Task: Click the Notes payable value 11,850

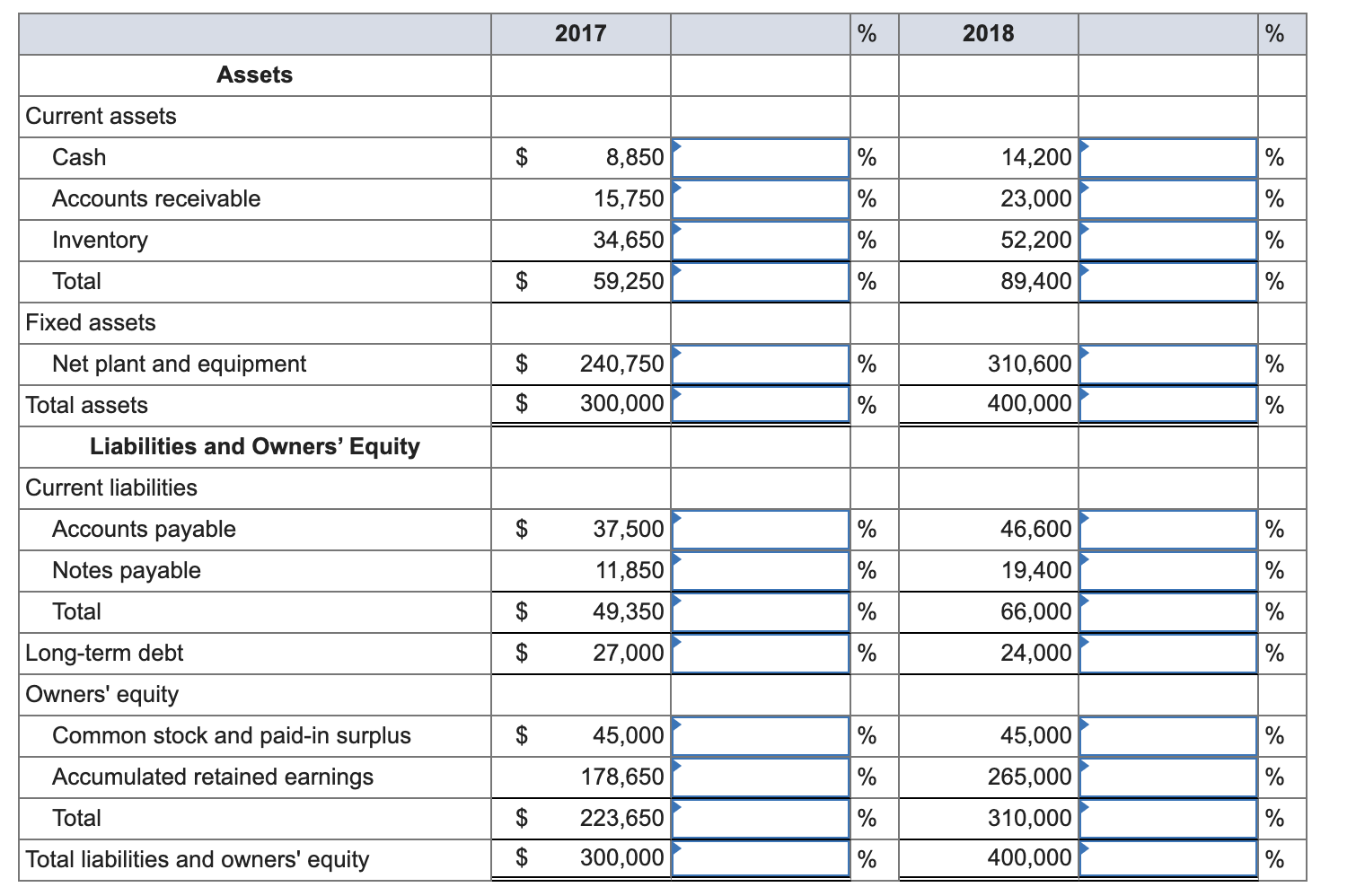Action: point(630,571)
